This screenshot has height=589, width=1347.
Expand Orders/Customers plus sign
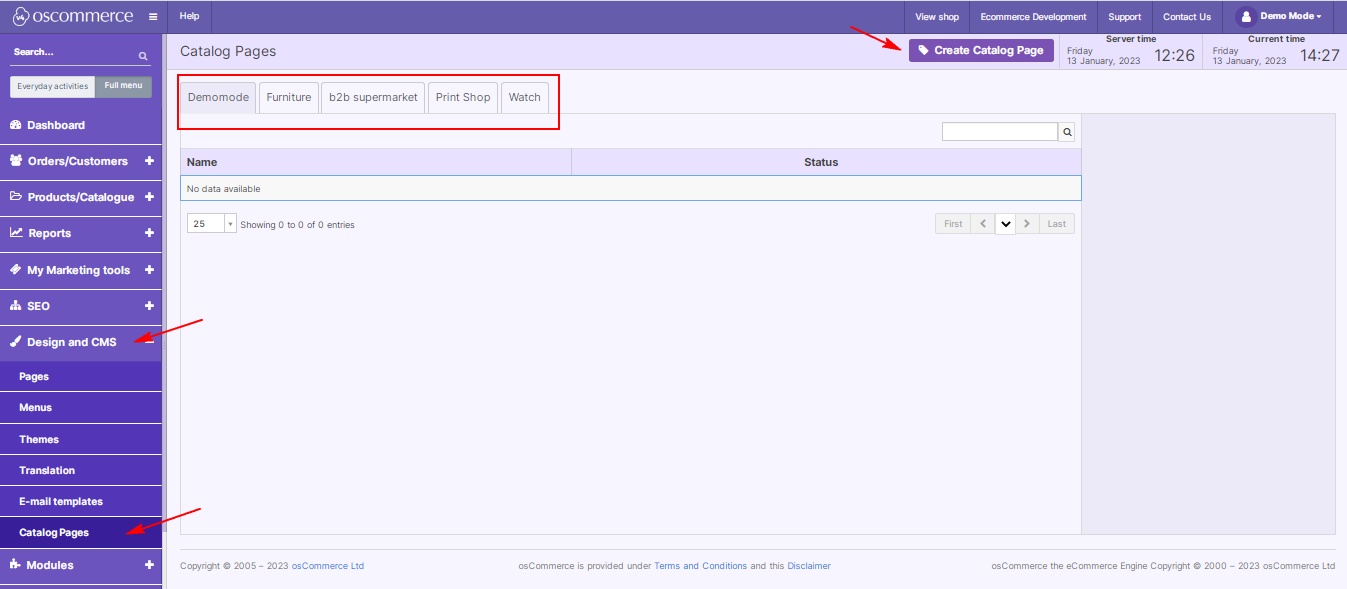tap(149, 160)
